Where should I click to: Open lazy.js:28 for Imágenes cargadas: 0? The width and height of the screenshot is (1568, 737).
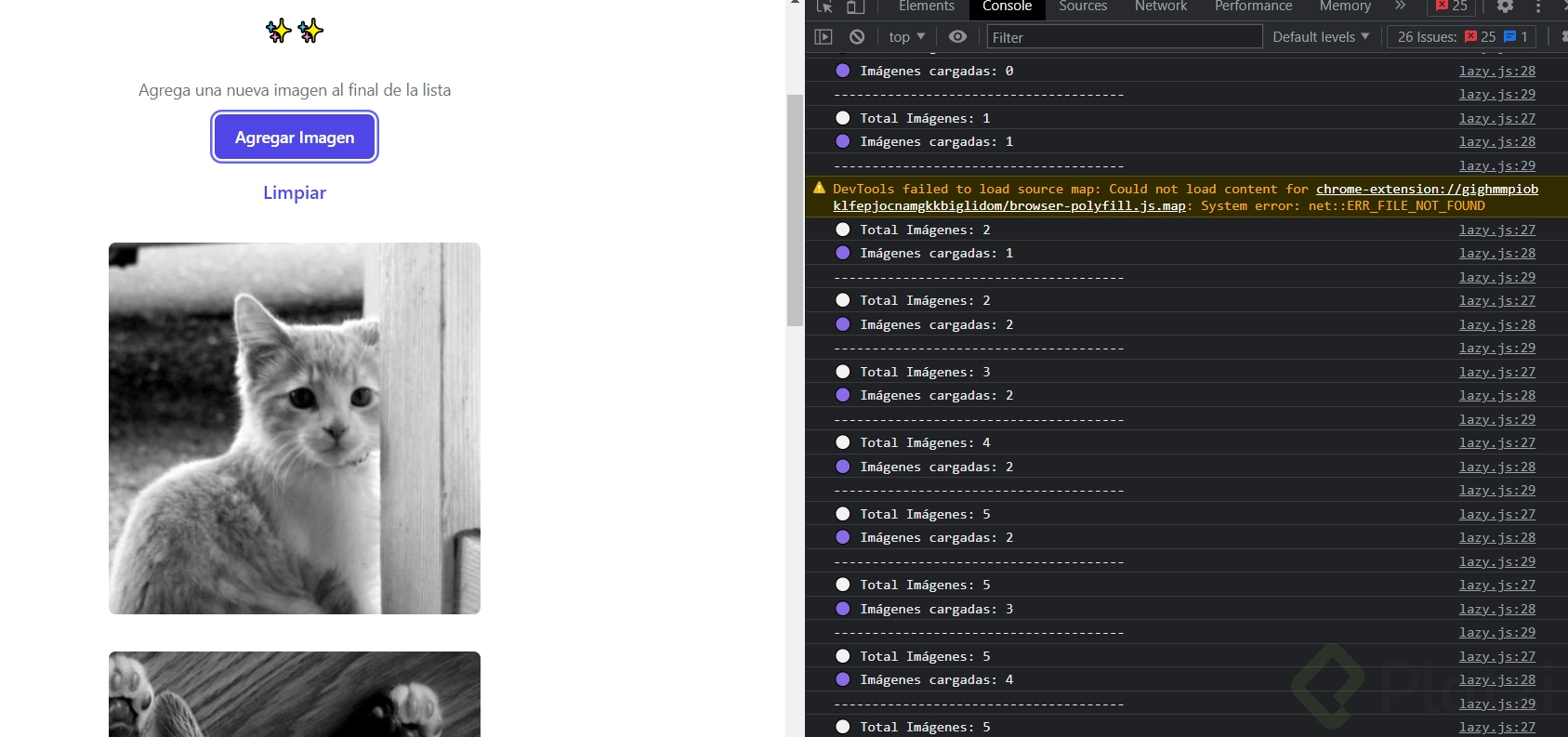(1496, 71)
